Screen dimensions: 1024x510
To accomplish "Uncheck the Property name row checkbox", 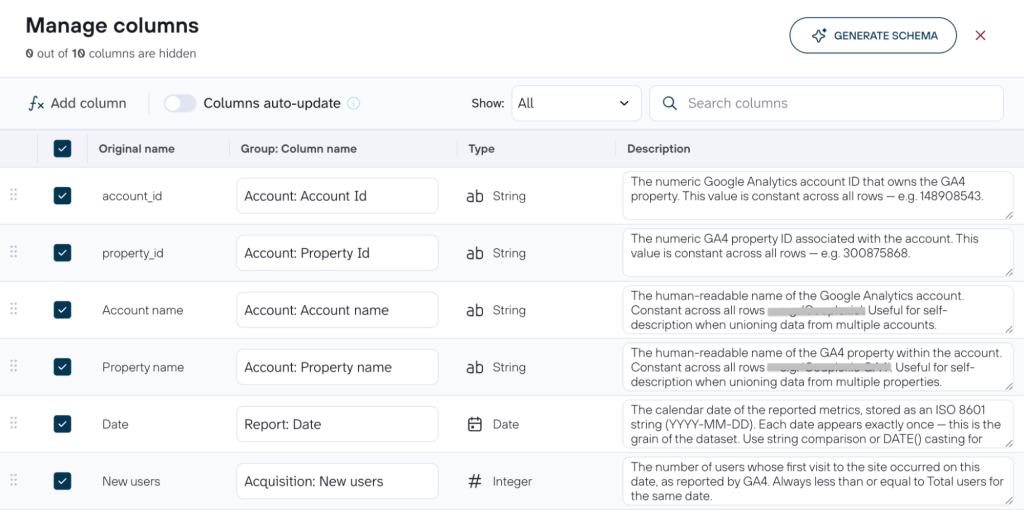I will (62, 367).
